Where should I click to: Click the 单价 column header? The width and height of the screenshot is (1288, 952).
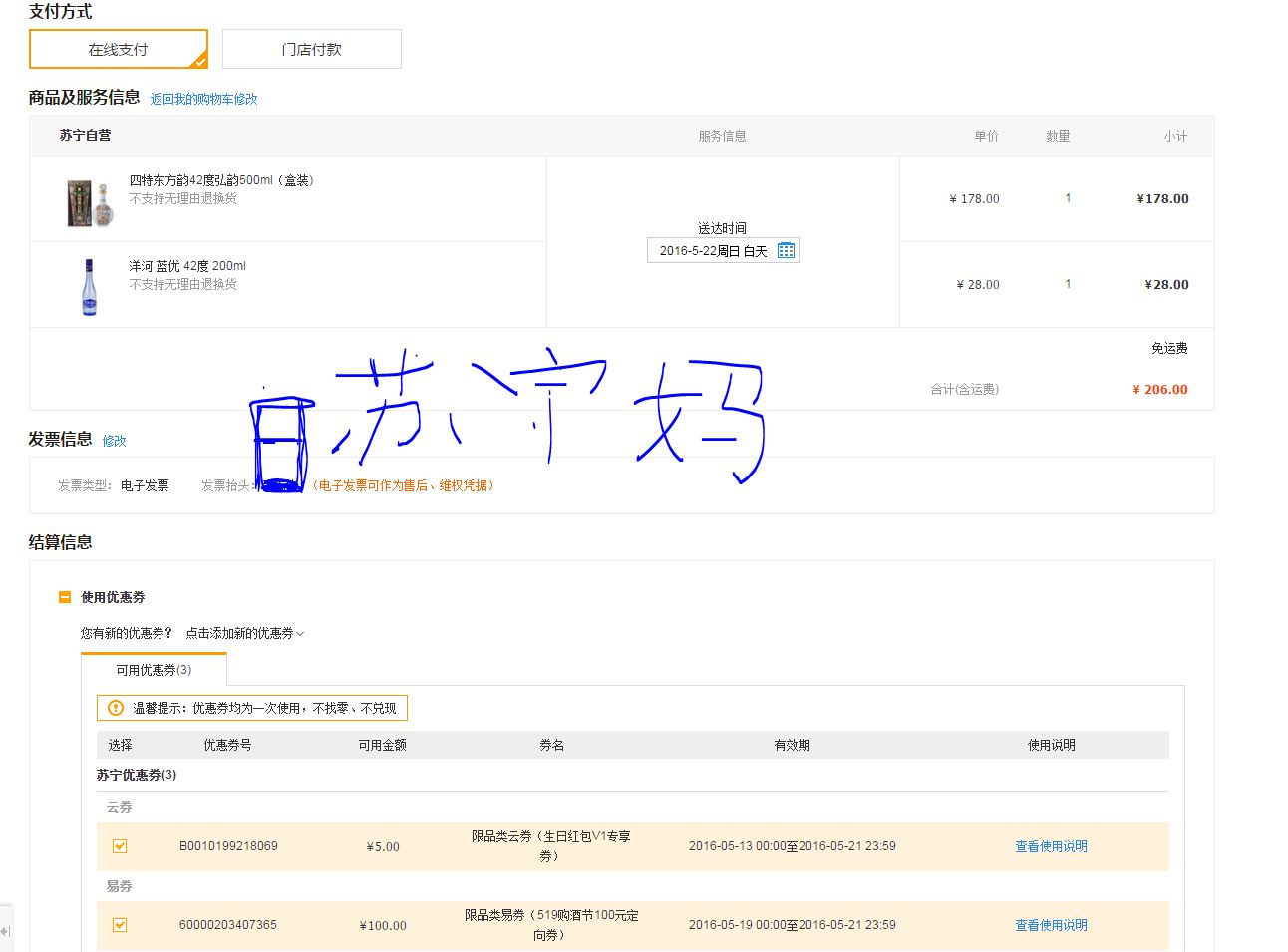[986, 136]
